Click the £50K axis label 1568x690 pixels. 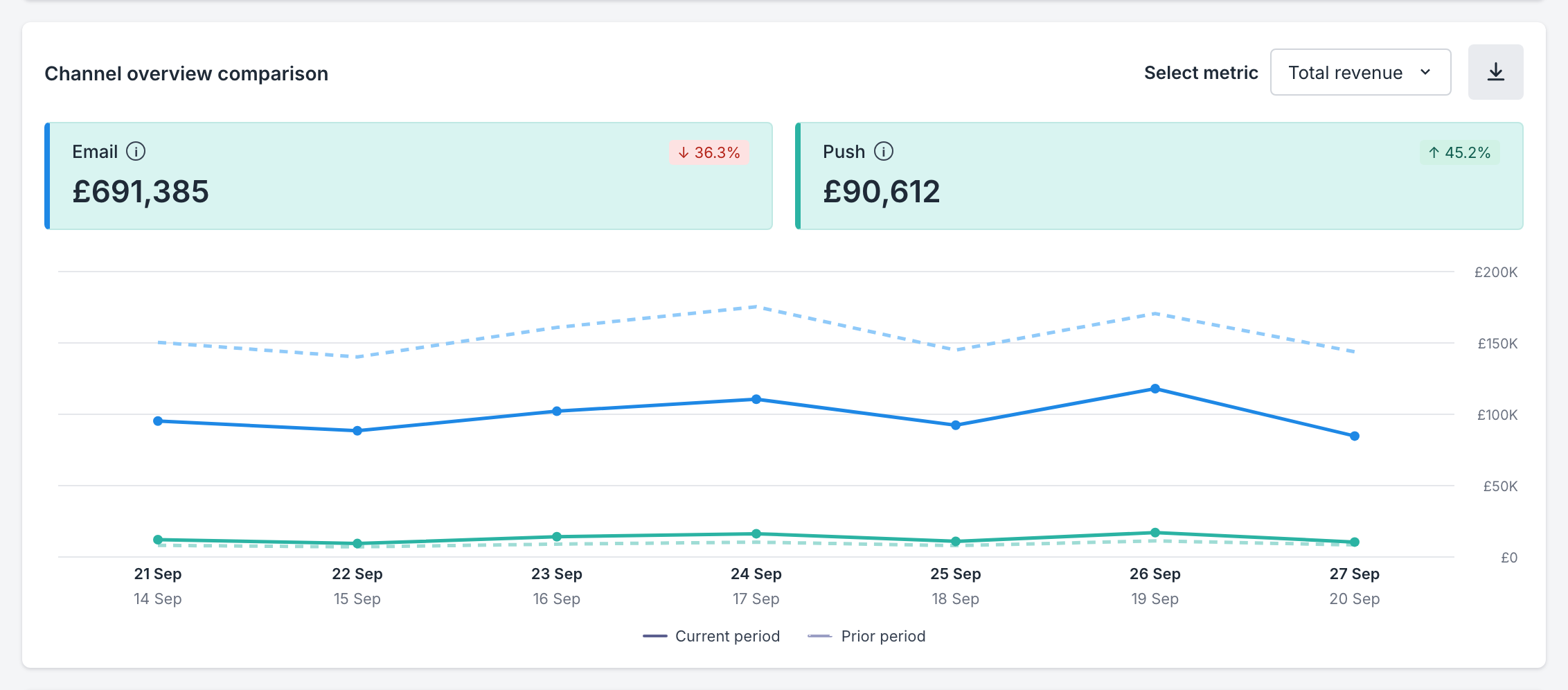pos(1500,486)
